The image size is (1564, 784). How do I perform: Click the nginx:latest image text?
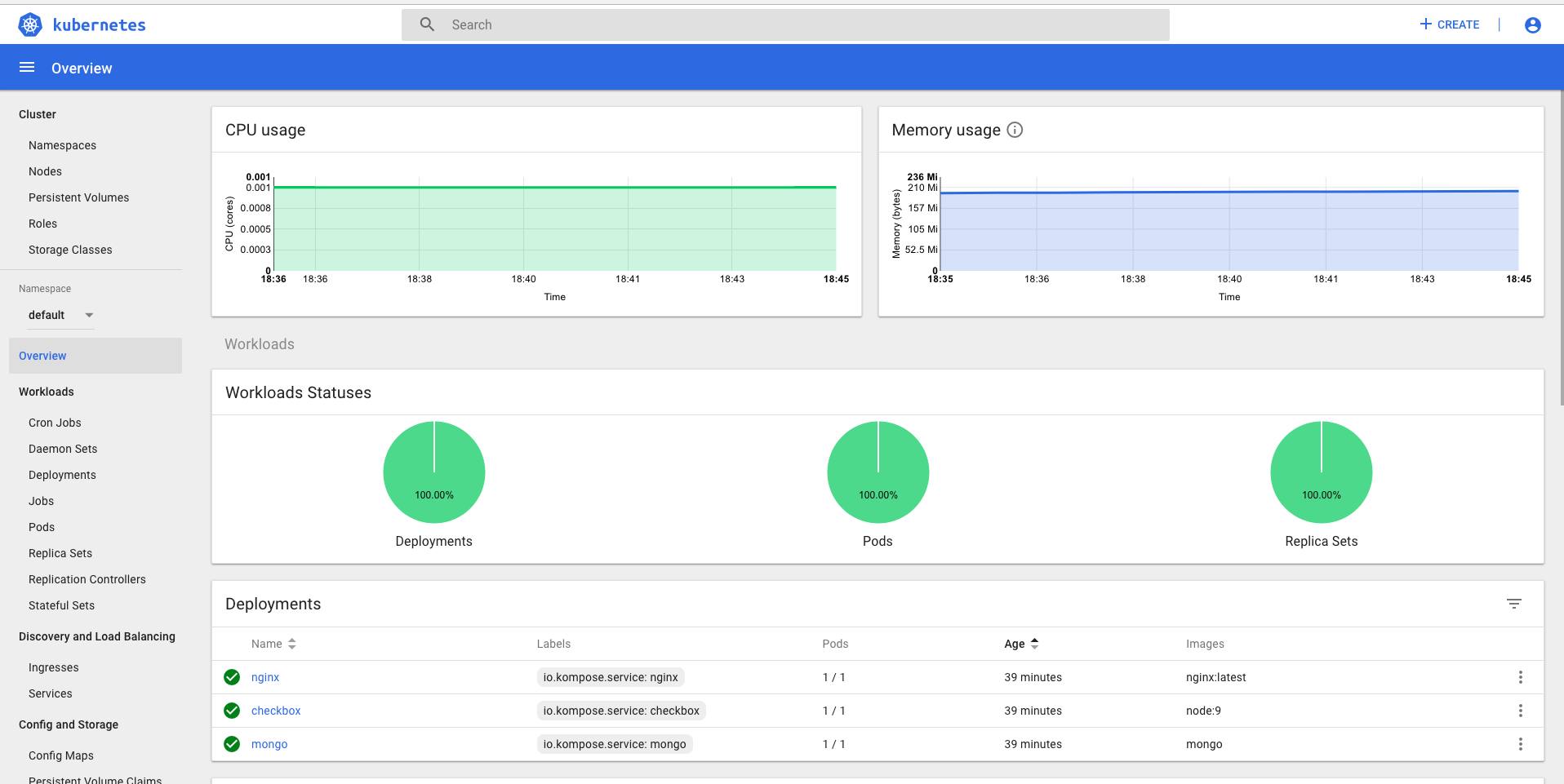tap(1216, 677)
